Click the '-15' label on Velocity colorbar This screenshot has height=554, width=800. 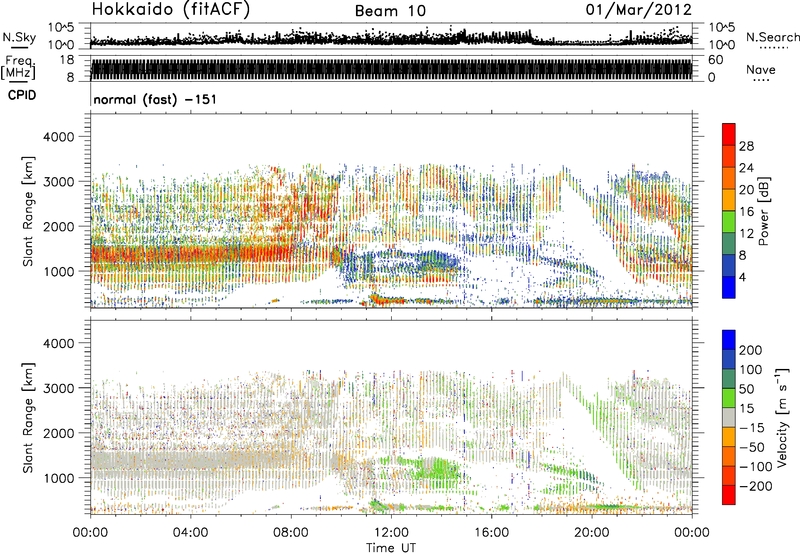click(752, 427)
